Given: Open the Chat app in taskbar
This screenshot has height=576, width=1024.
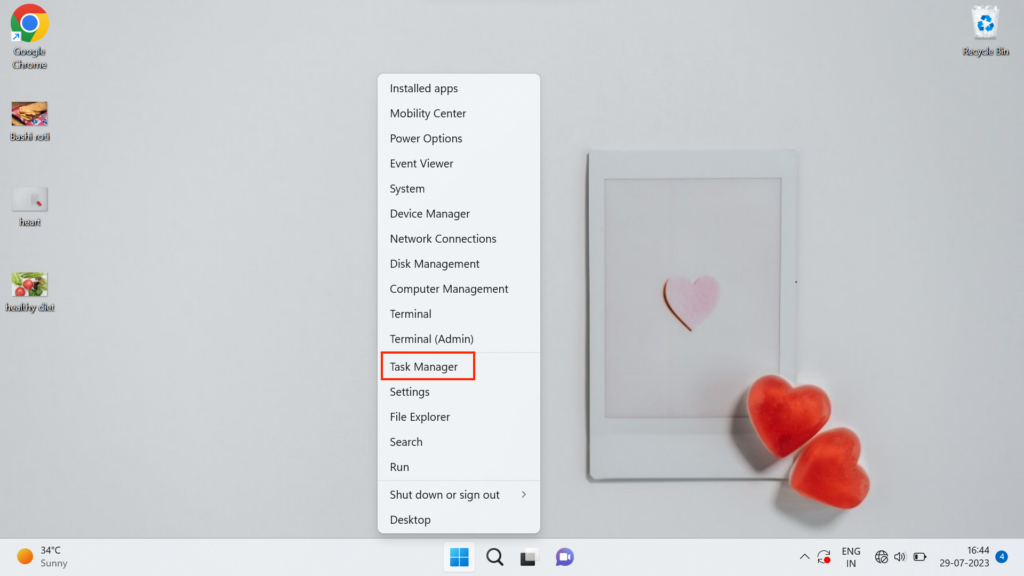Looking at the screenshot, I should (564, 557).
